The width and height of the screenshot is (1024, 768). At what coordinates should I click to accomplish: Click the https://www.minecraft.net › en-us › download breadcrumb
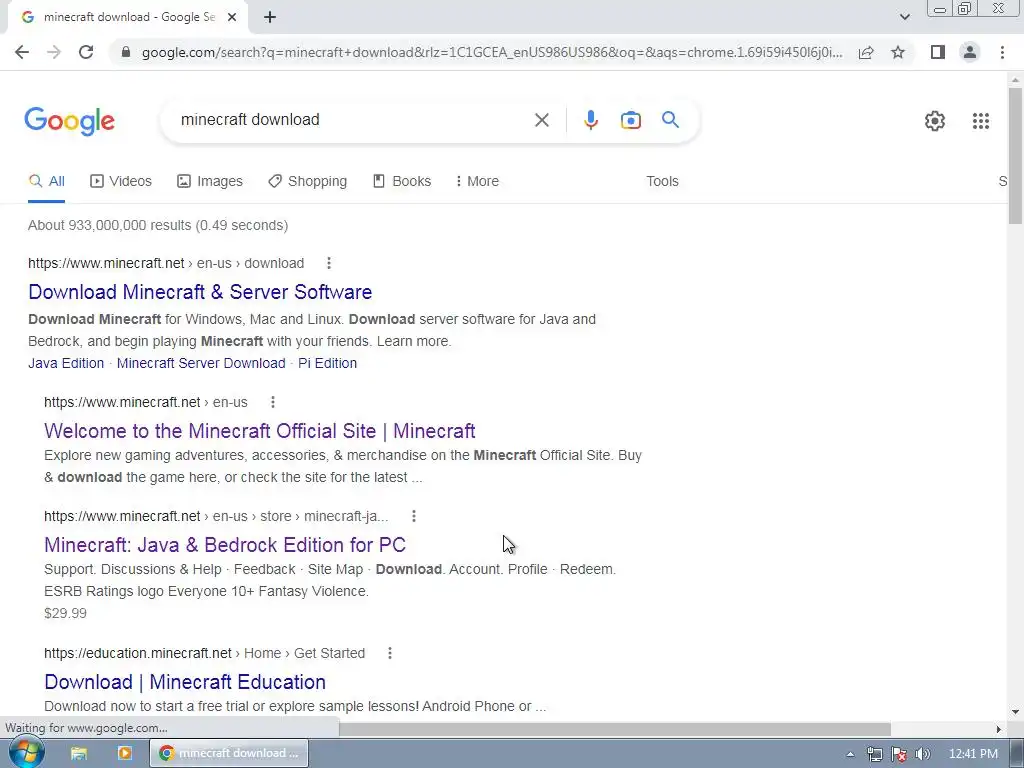tap(166, 263)
